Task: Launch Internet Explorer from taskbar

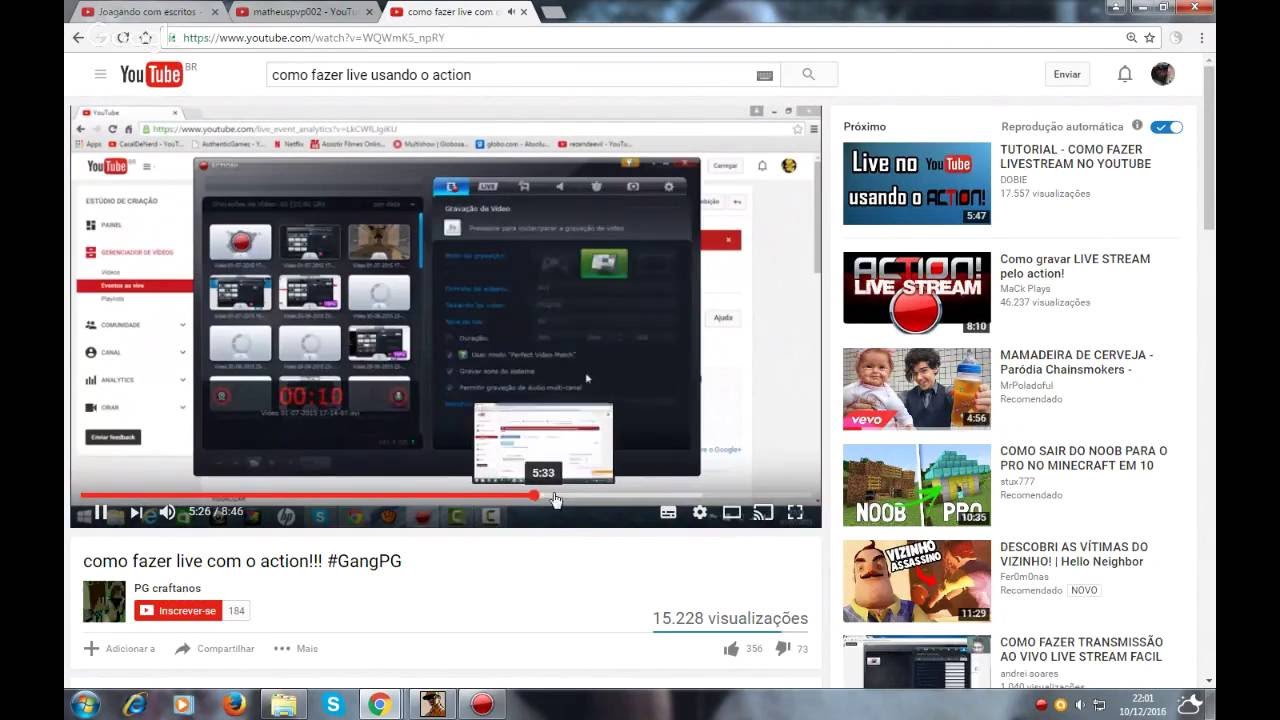Action: [134, 704]
